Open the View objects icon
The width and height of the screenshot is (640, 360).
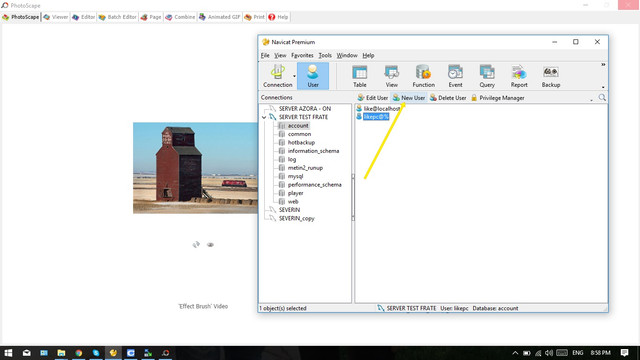click(x=391, y=76)
